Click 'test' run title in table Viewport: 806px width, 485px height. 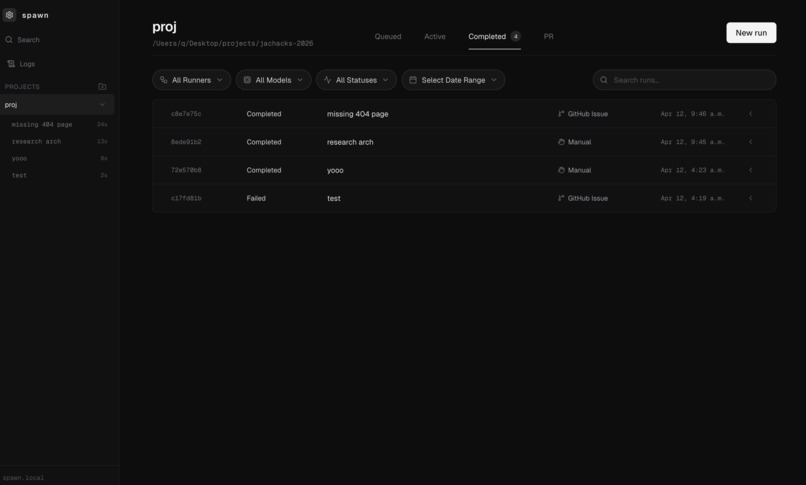click(334, 198)
